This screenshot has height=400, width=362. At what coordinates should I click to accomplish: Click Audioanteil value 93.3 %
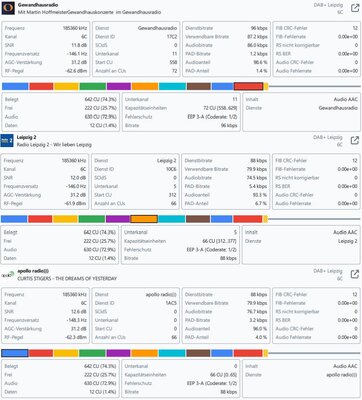260,195
